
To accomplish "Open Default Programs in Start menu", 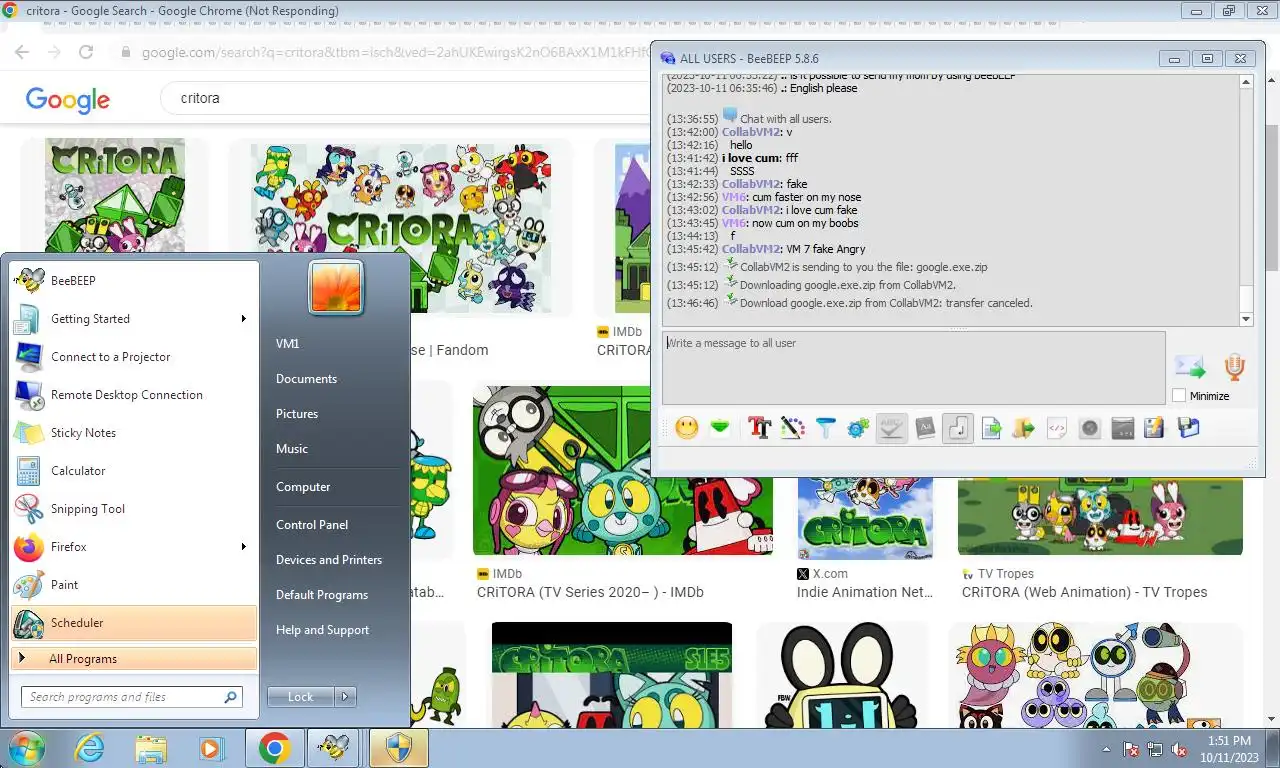I will click(322, 595).
